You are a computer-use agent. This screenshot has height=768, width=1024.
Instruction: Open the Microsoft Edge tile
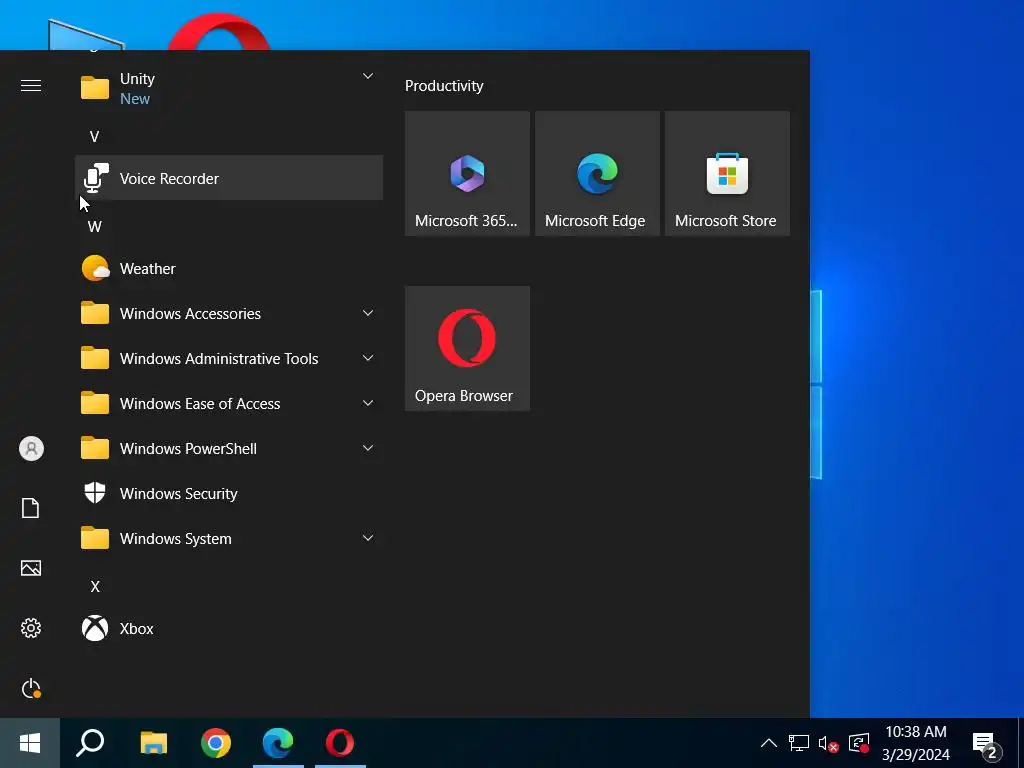coord(597,173)
